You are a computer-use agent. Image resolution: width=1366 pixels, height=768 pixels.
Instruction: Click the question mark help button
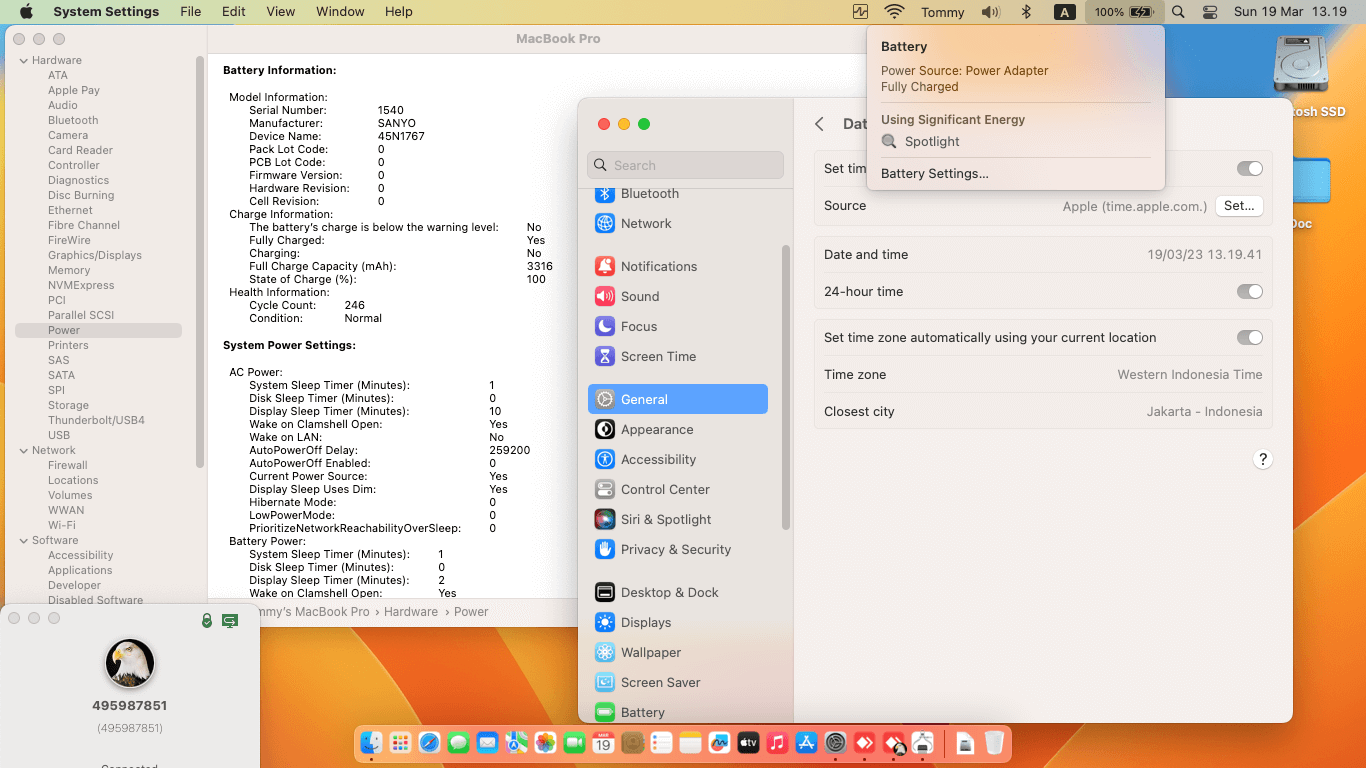coord(1263,459)
